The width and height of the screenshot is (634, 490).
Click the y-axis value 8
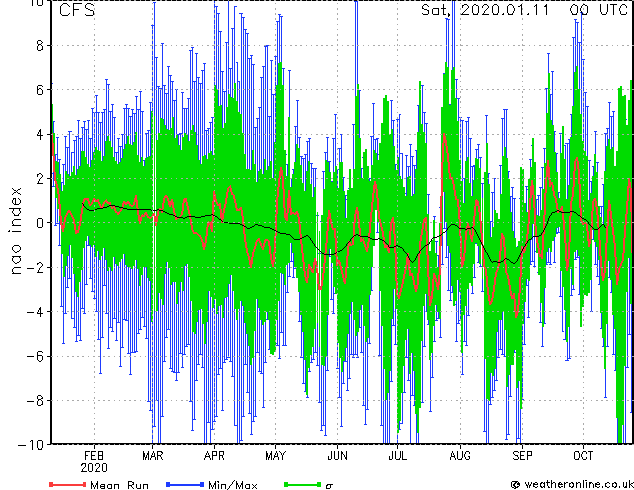point(40,46)
